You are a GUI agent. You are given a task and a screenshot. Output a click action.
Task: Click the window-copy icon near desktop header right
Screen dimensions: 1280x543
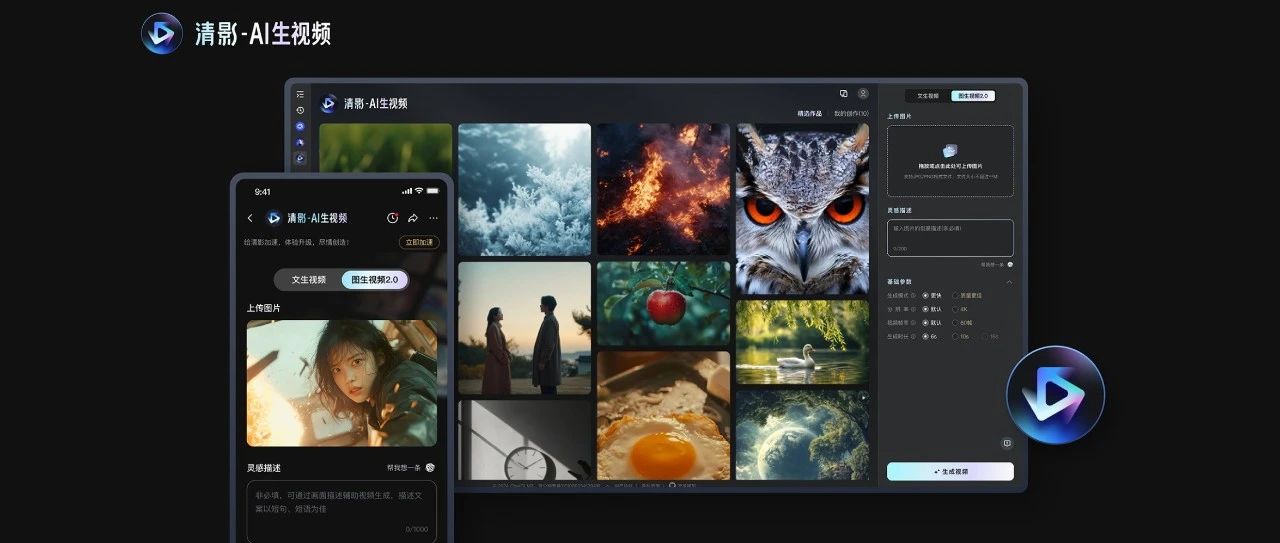click(x=843, y=93)
